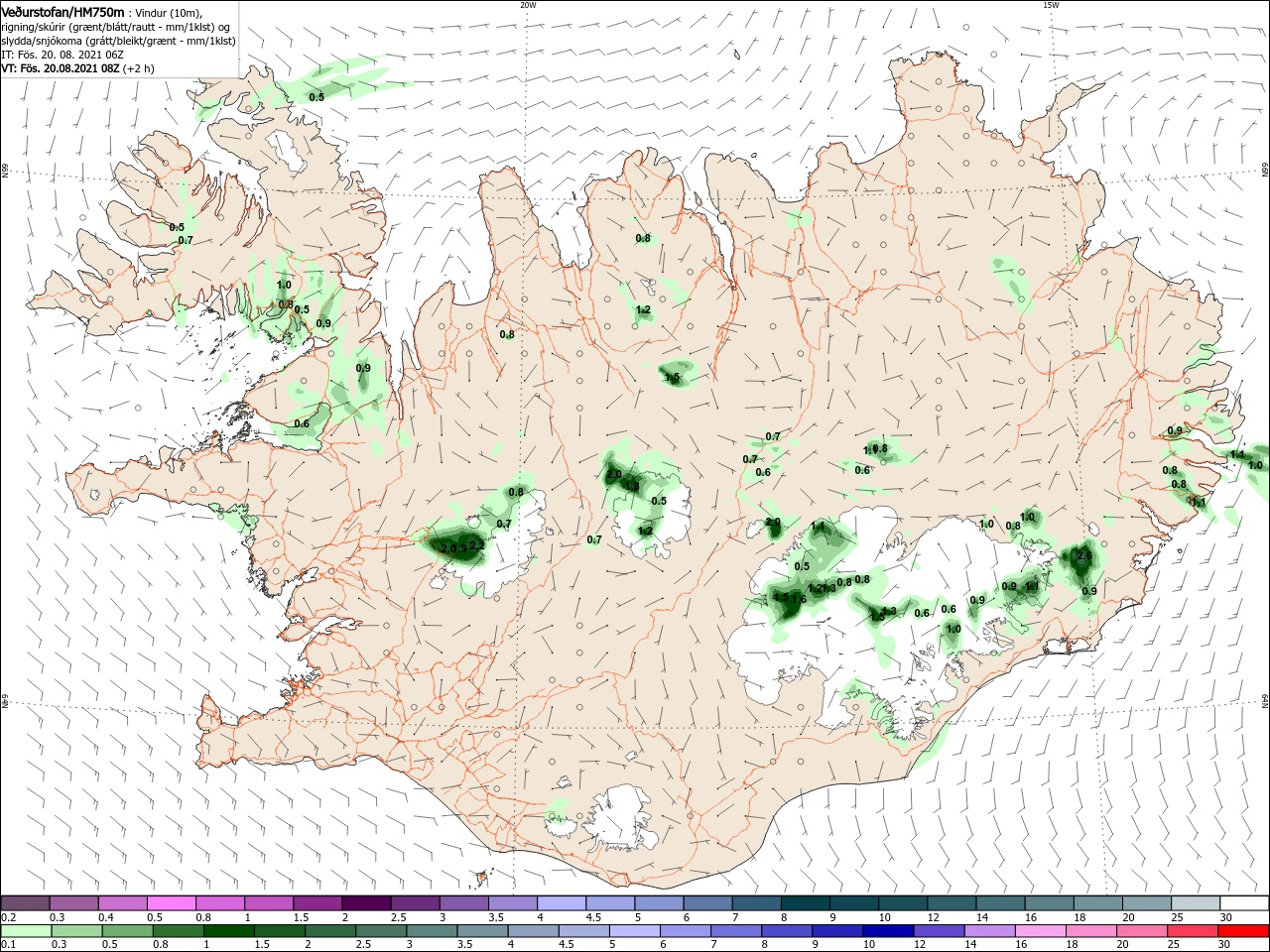Click the 0.5 value over the sea up north
The width and height of the screenshot is (1270, 952).
[x=317, y=97]
